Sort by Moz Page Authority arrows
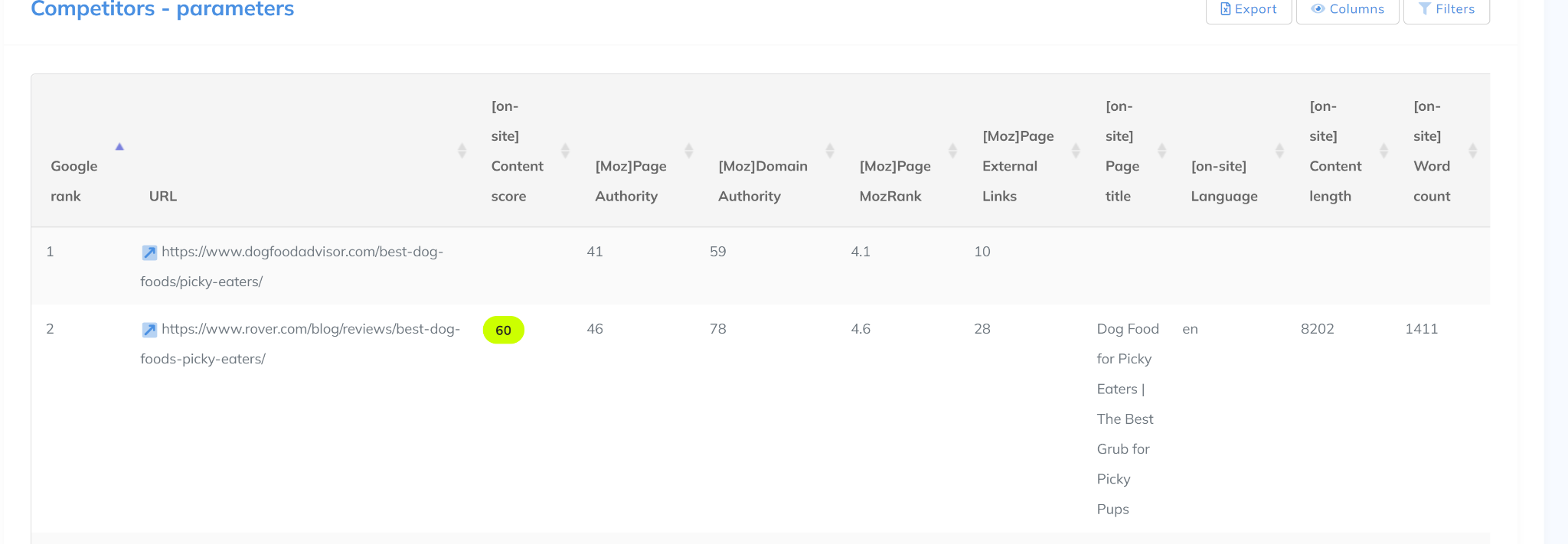The height and width of the screenshot is (544, 1568). (x=688, y=151)
